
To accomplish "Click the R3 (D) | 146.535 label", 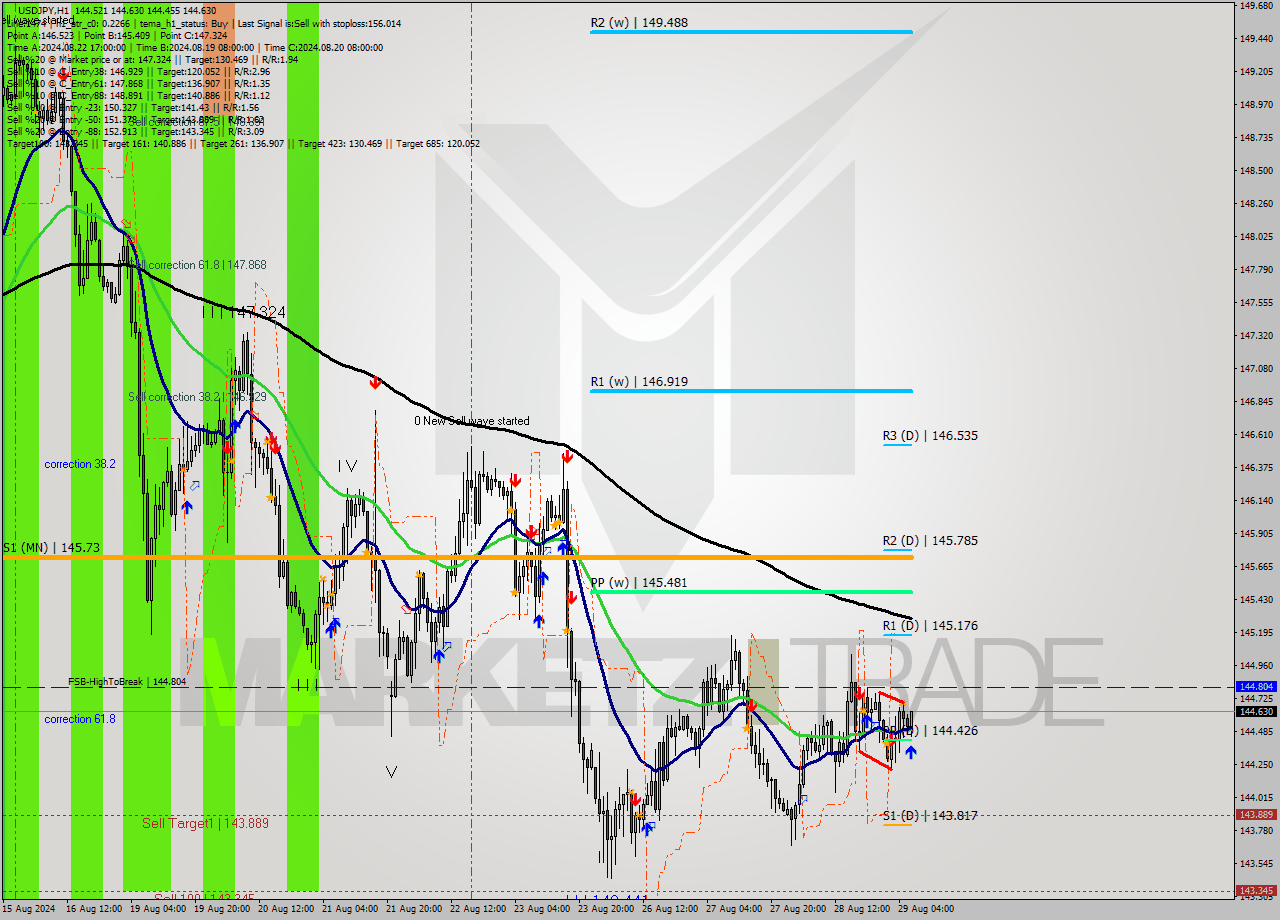I will point(930,435).
